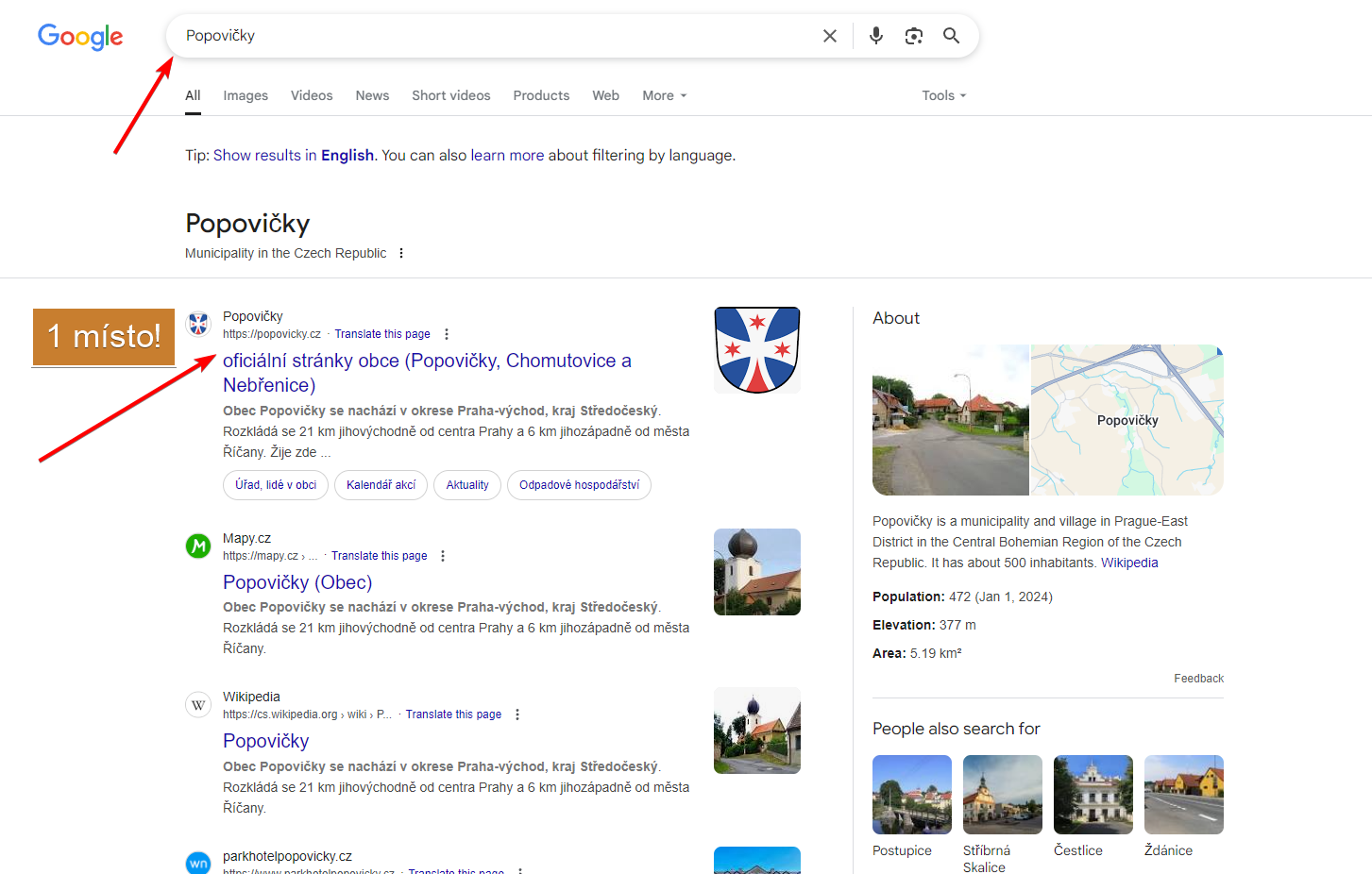Click the learn more link
The height and width of the screenshot is (874, 1372).
(507, 156)
